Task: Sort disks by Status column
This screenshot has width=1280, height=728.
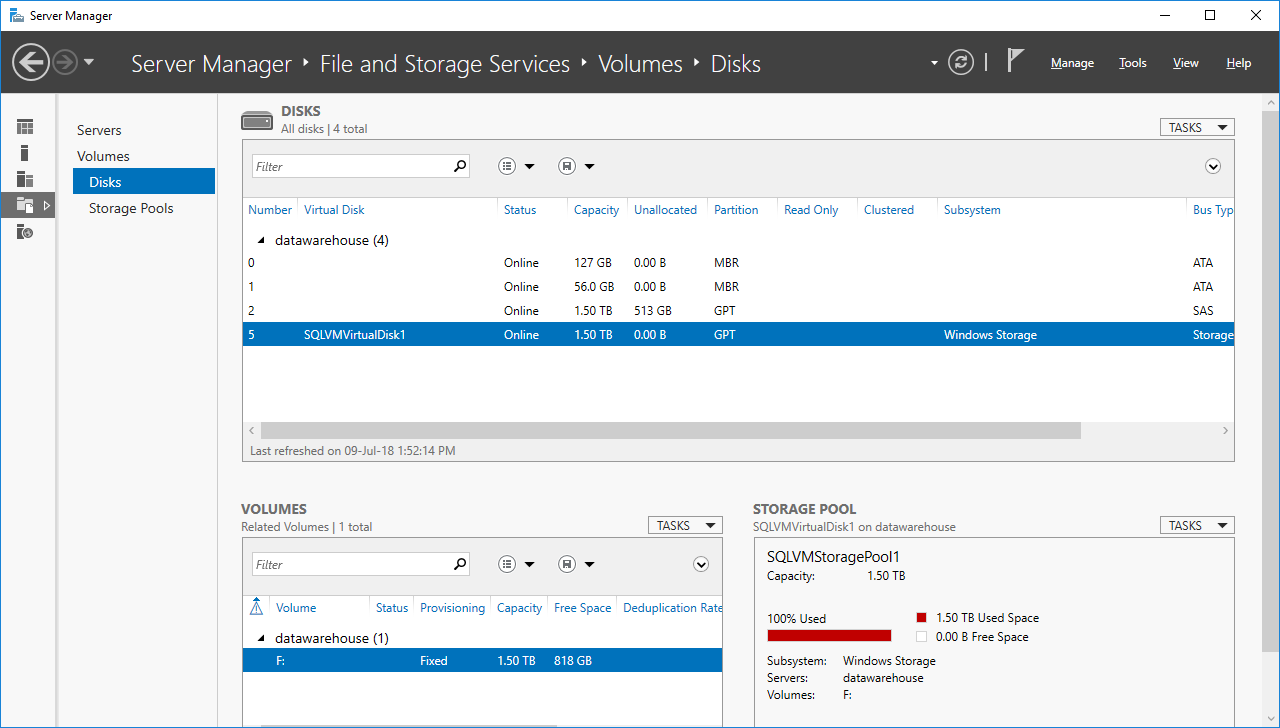Action: point(520,210)
